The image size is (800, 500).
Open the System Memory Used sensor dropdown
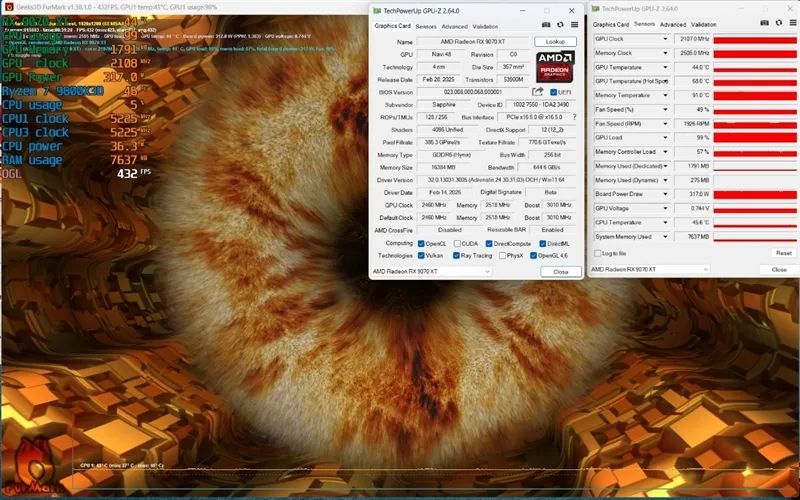(x=665, y=237)
